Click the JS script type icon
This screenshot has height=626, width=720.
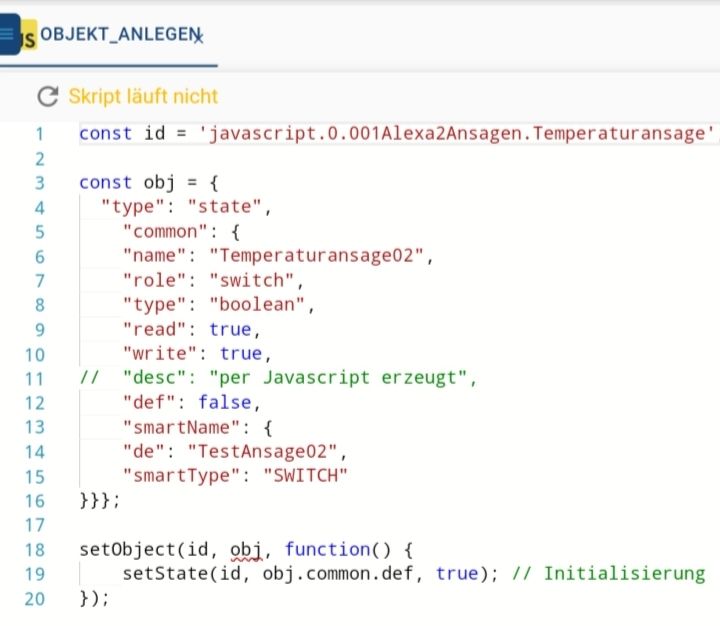(x=29, y=35)
